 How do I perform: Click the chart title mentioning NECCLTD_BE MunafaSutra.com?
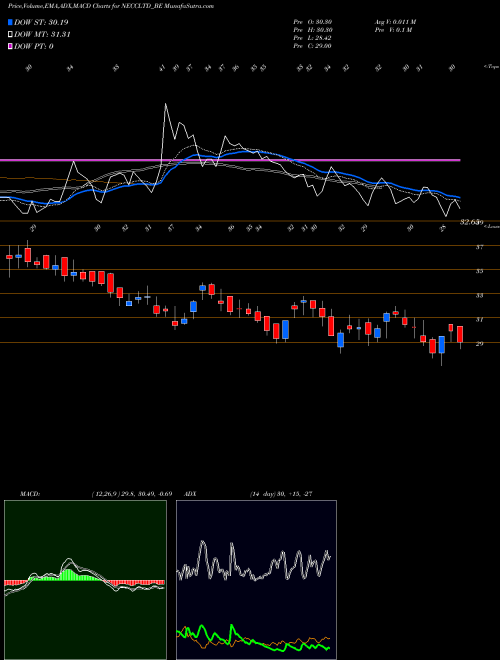111,6
